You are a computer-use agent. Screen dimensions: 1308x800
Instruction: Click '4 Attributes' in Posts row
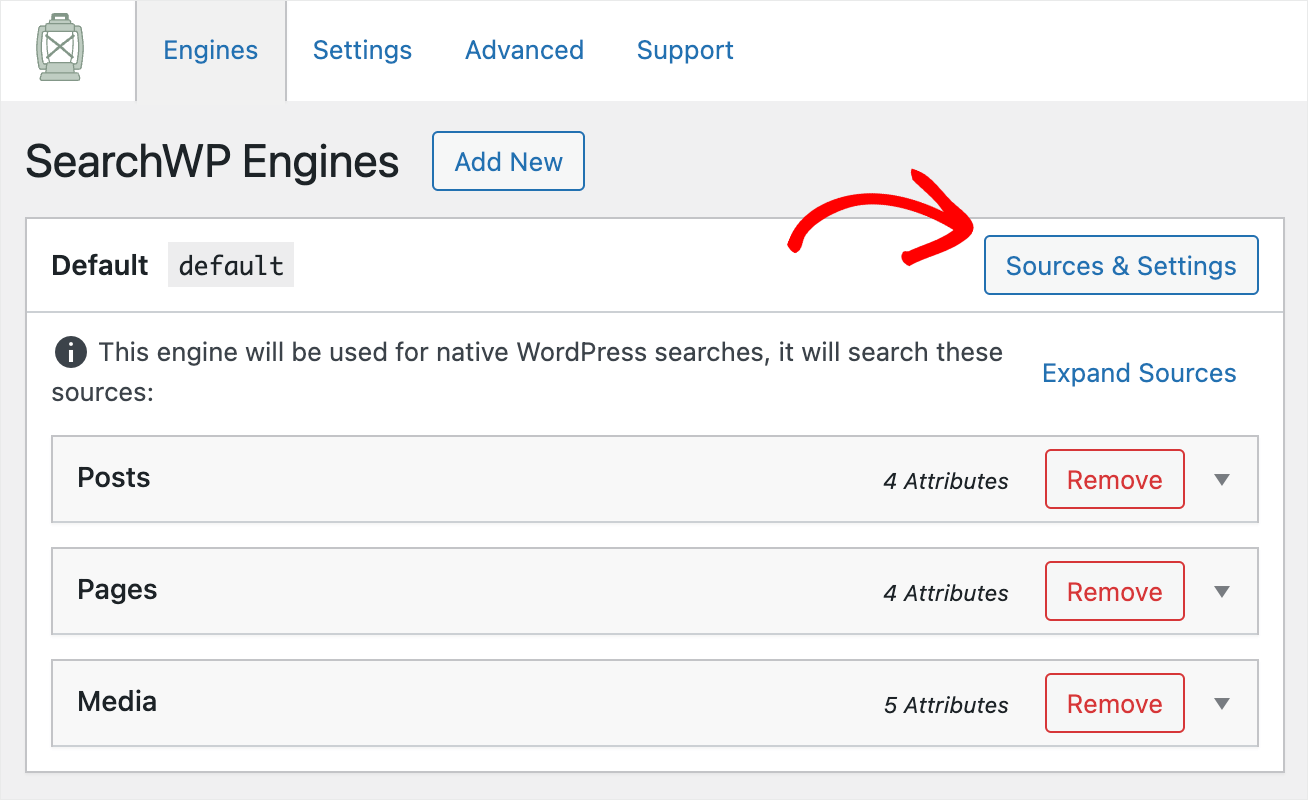click(946, 481)
